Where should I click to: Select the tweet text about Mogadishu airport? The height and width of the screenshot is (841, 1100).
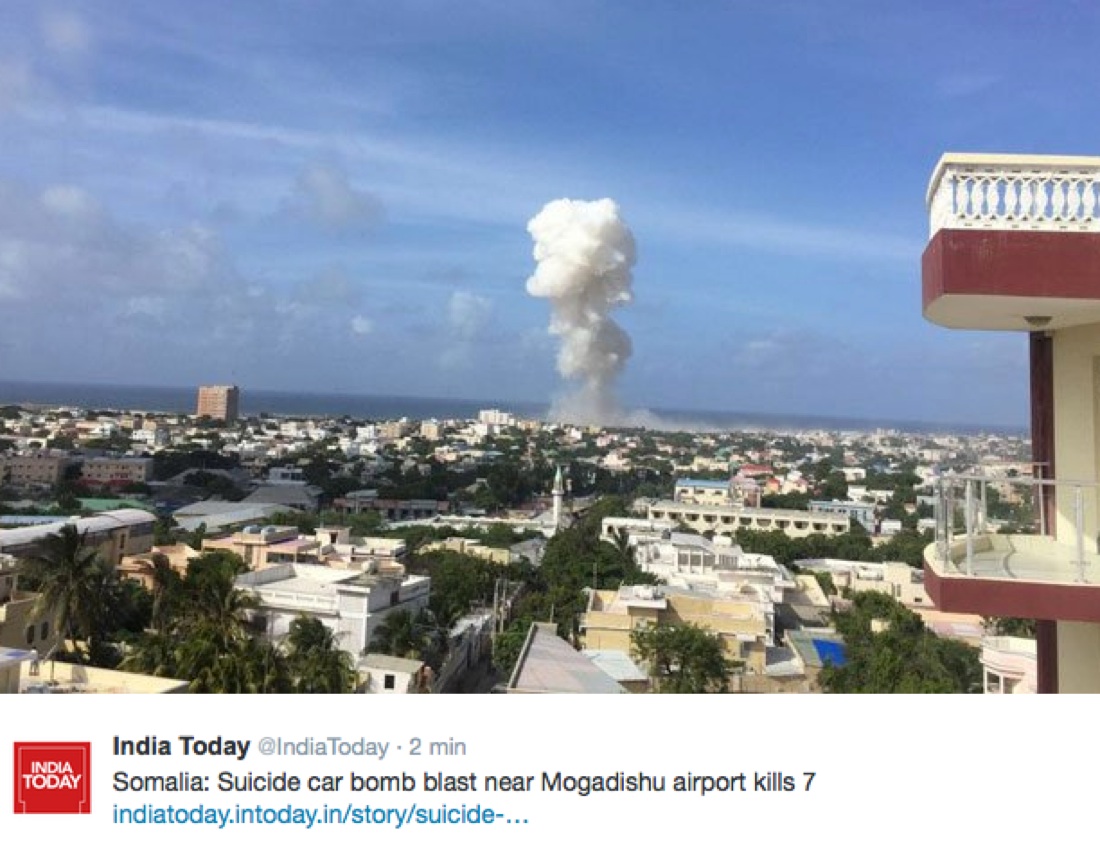click(x=464, y=781)
